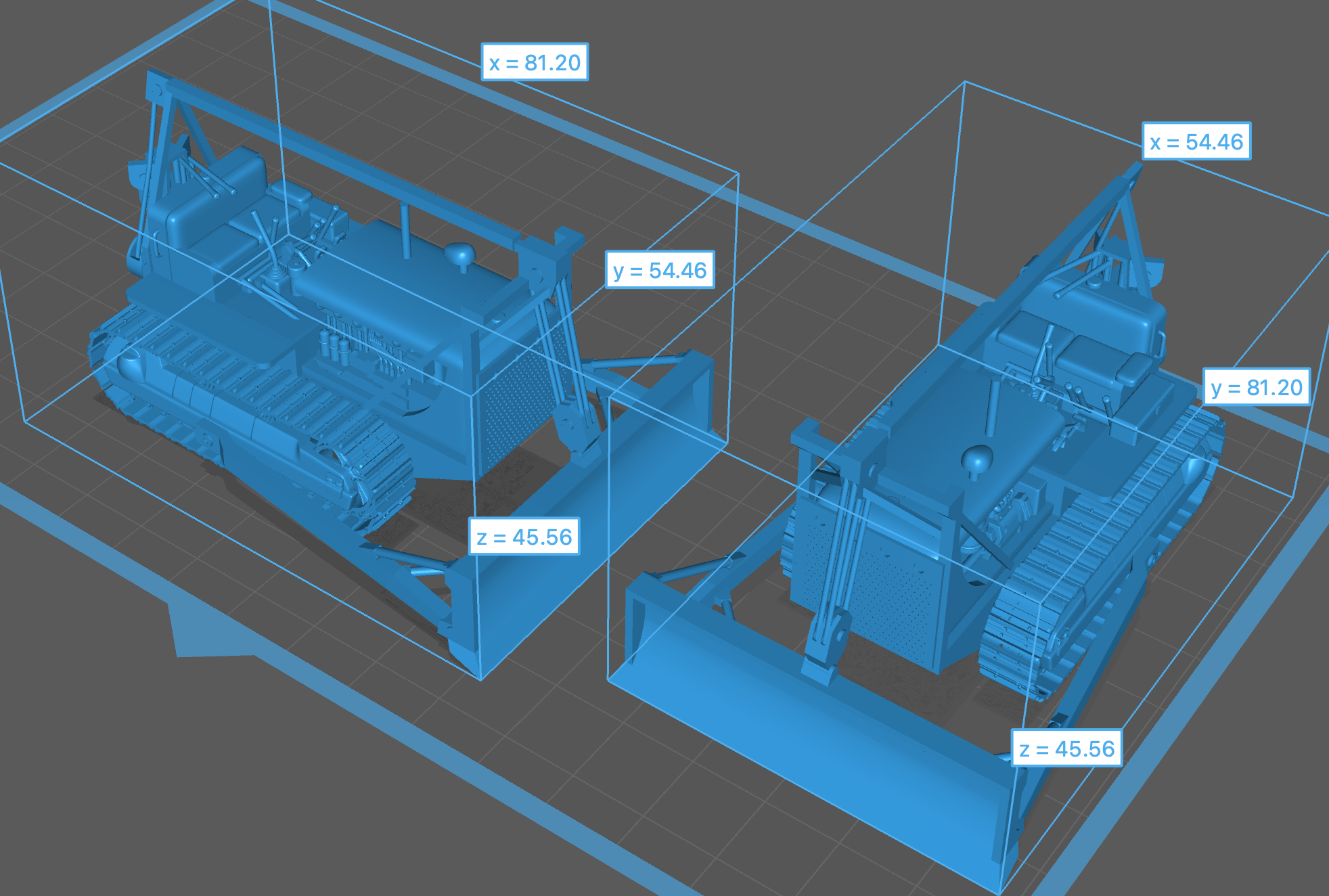This screenshot has height=896, width=1329.
Task: Select the z = 45.56 label of left bulldozer
Action: click(x=524, y=537)
